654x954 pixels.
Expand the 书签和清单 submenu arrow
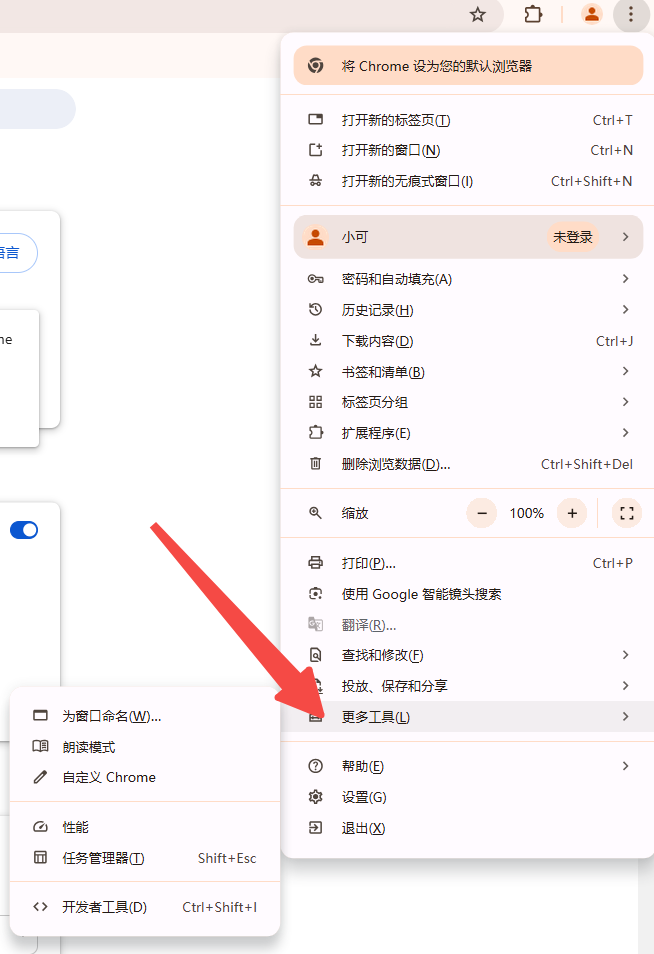tap(625, 371)
